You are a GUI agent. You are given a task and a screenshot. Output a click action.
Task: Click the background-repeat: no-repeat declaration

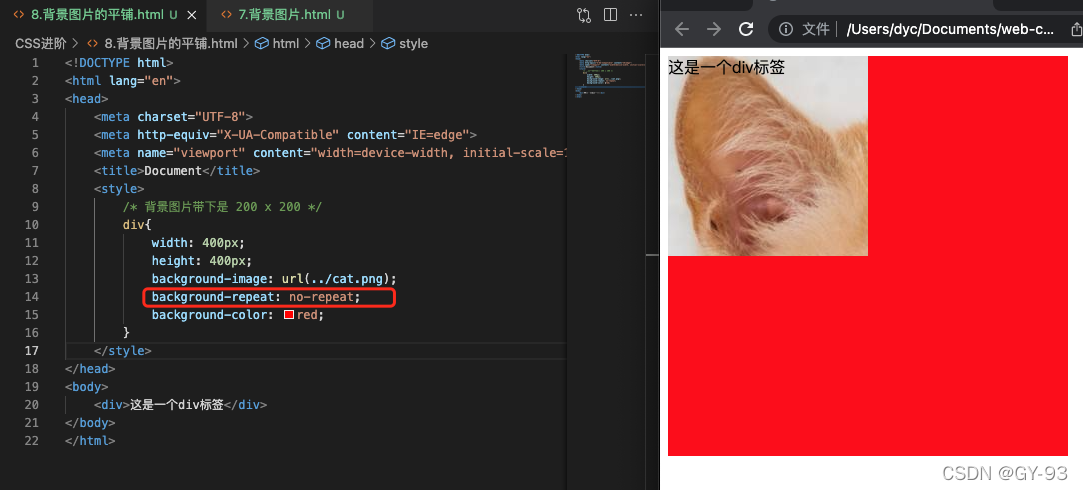pos(256,296)
